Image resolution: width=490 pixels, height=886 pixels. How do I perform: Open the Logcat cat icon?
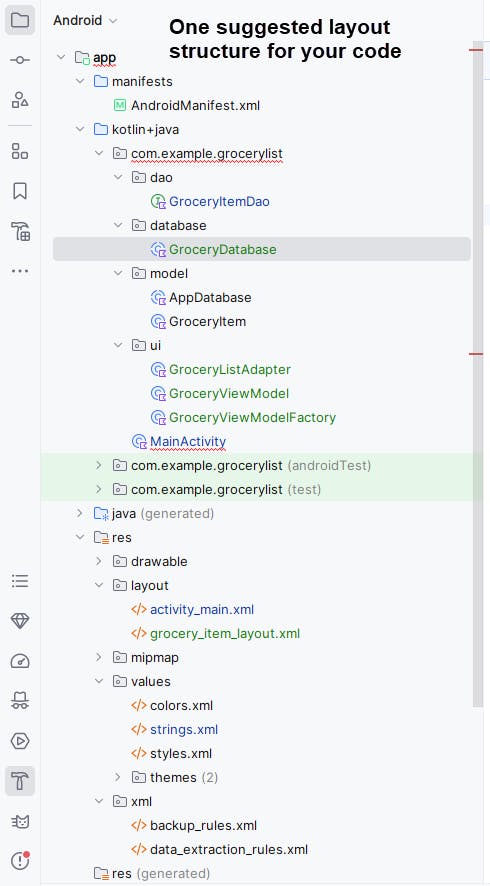click(x=20, y=822)
